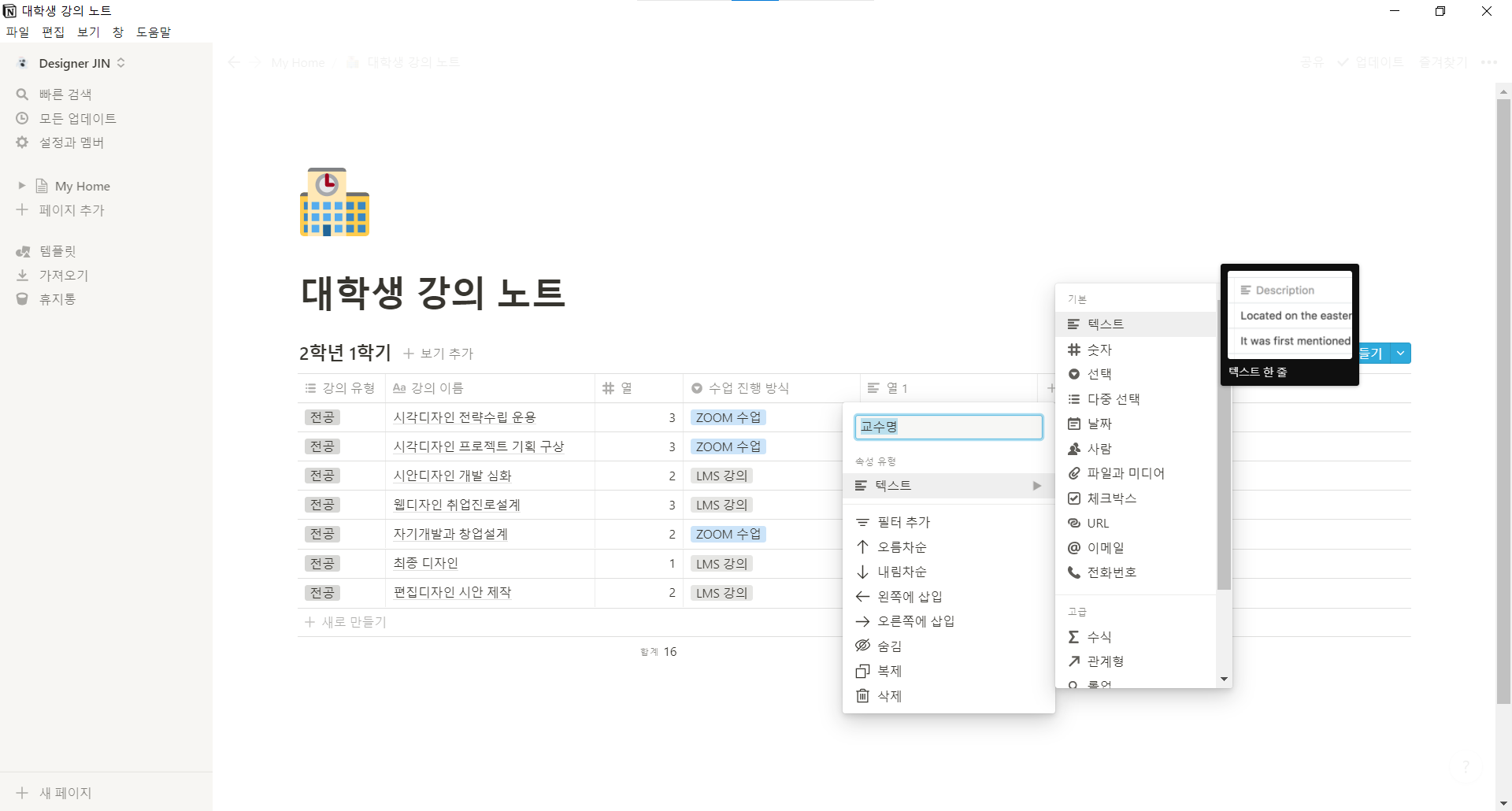Insert a column with 왼쪽에 삽입

[x=948, y=597]
